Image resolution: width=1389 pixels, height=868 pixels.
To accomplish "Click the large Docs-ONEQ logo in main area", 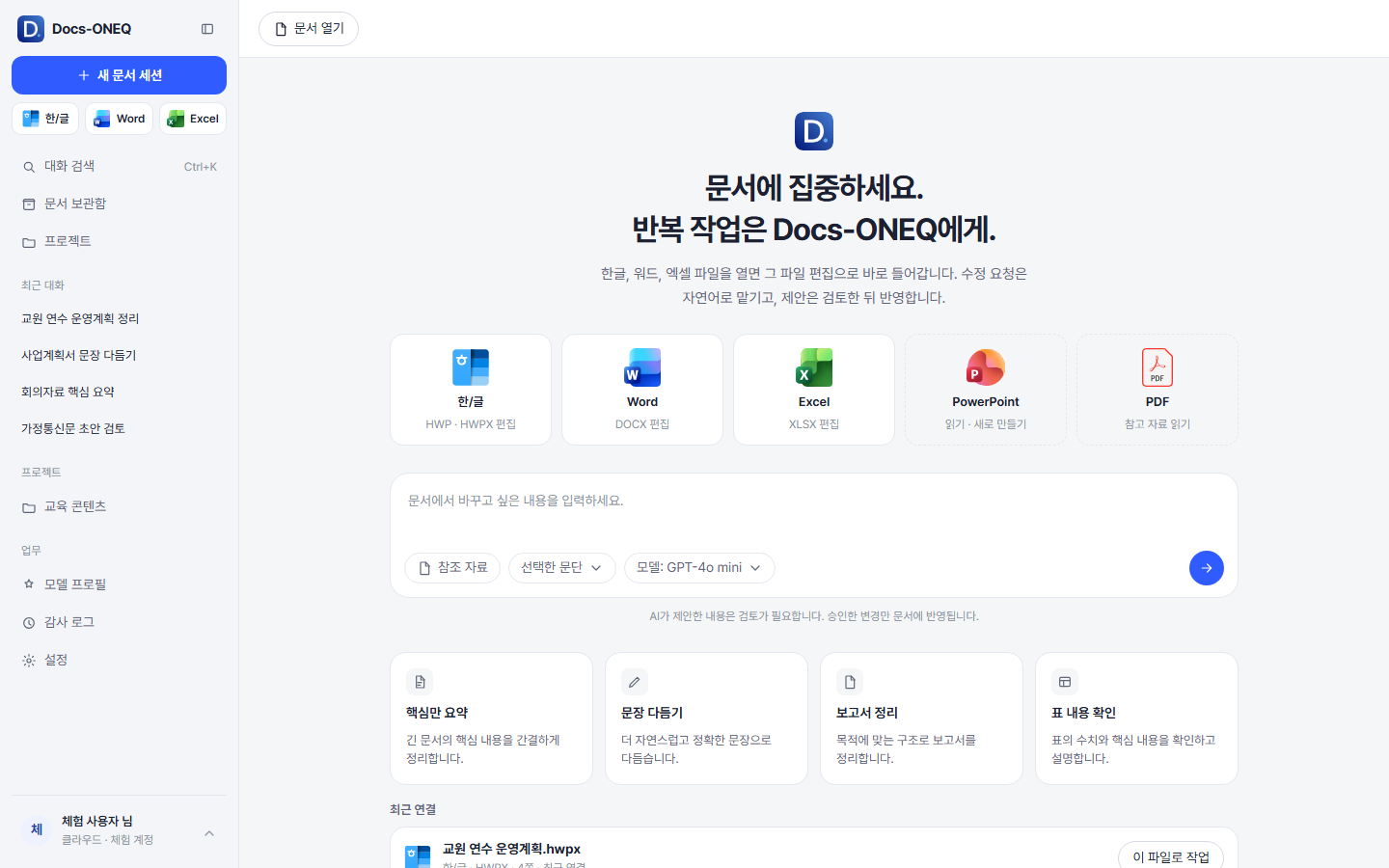I will (x=814, y=131).
